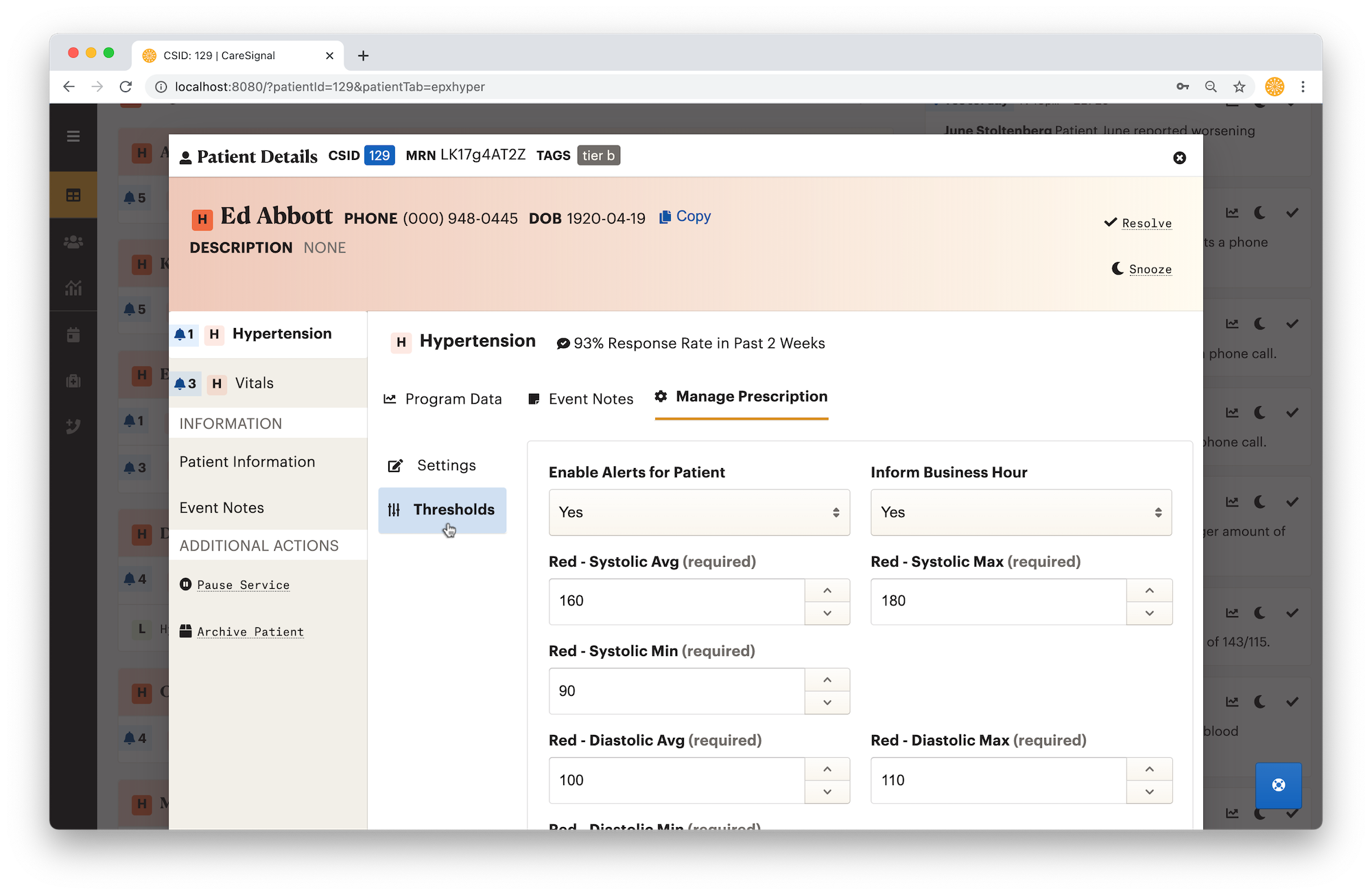Open the Thresholds section
This screenshot has height=895, width=1372.
(442, 510)
